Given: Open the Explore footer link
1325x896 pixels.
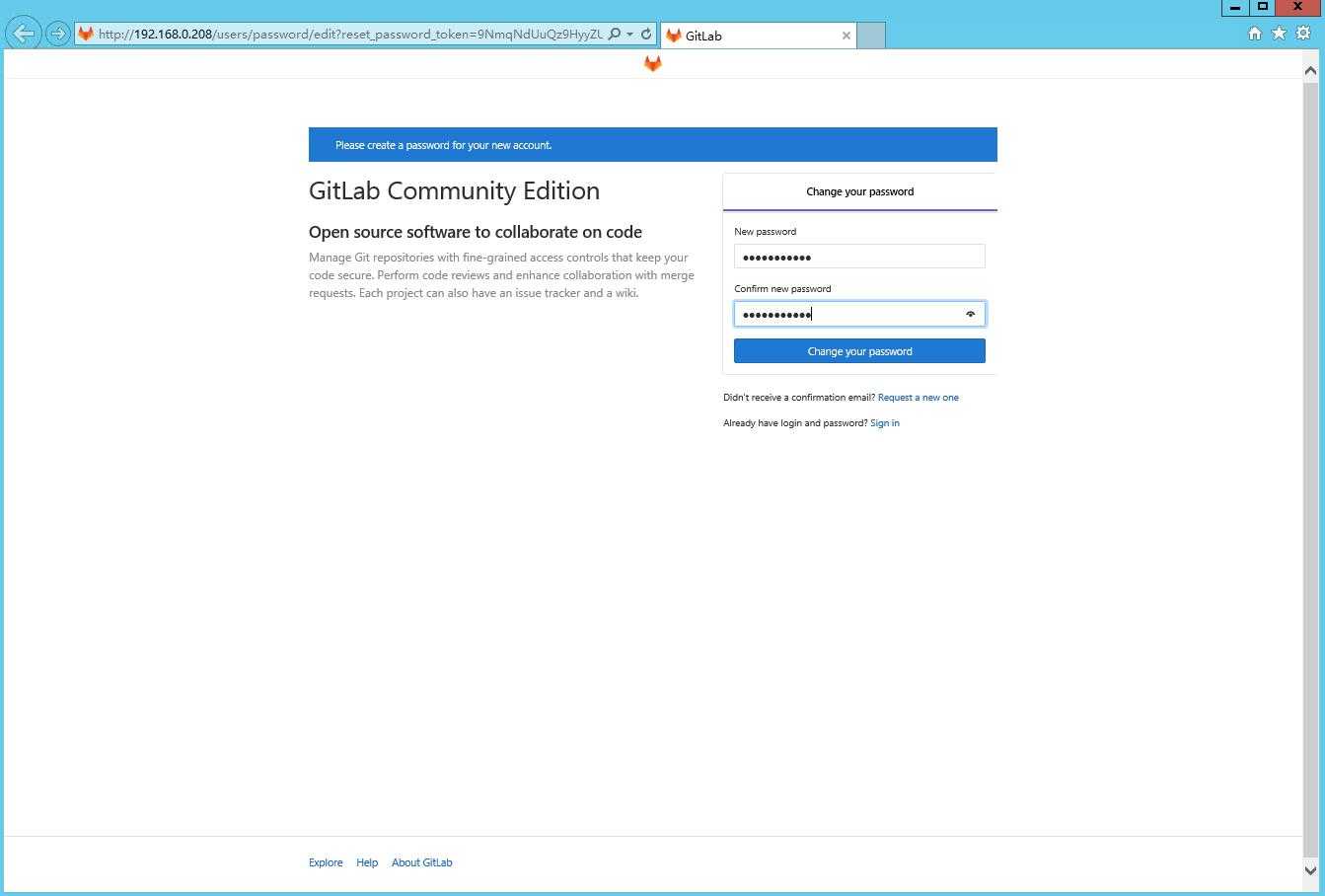Looking at the screenshot, I should (326, 862).
